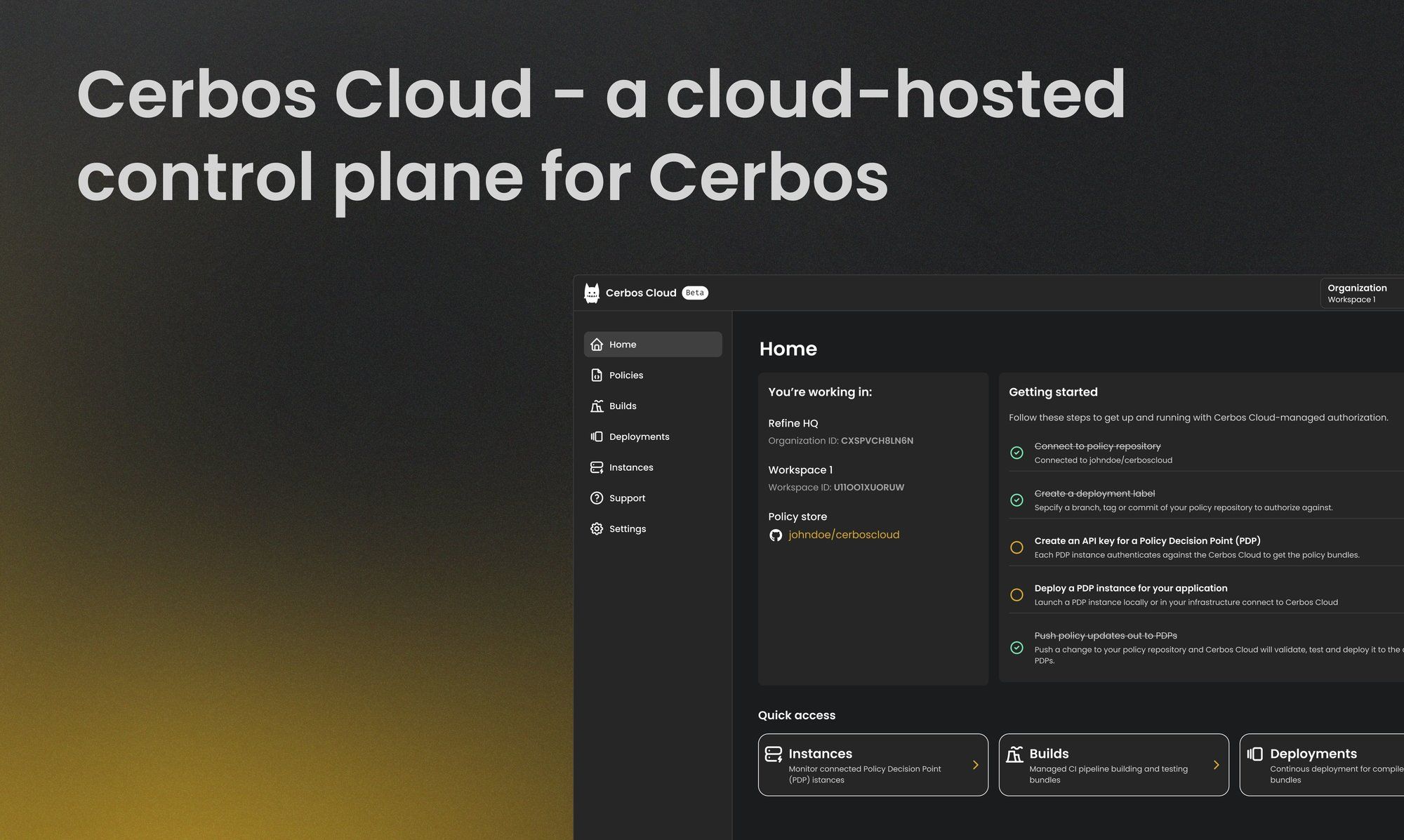Toggle the 'Connect to policy repository' check circle
This screenshot has height=840, width=1404.
[x=1016, y=453]
